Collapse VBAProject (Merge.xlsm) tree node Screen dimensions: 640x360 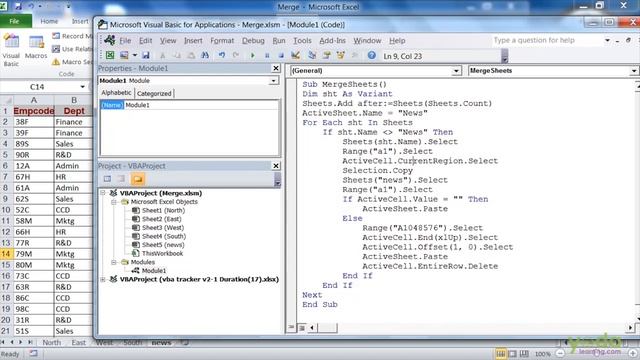point(103,193)
